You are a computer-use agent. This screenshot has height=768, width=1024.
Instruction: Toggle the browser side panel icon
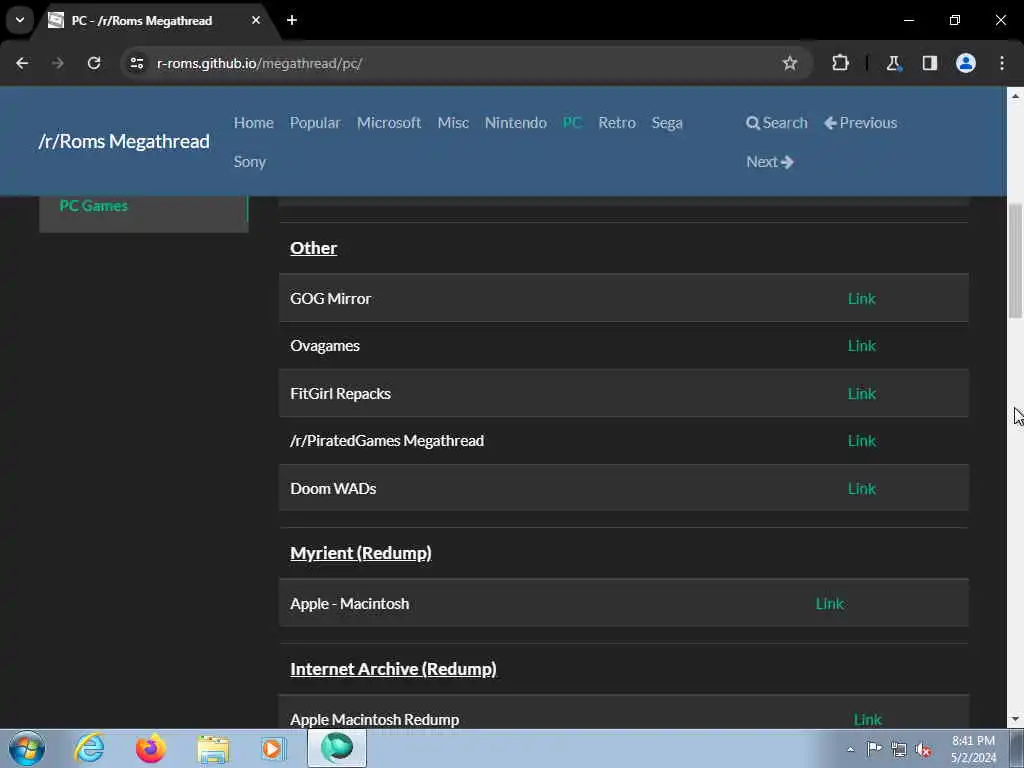(929, 63)
